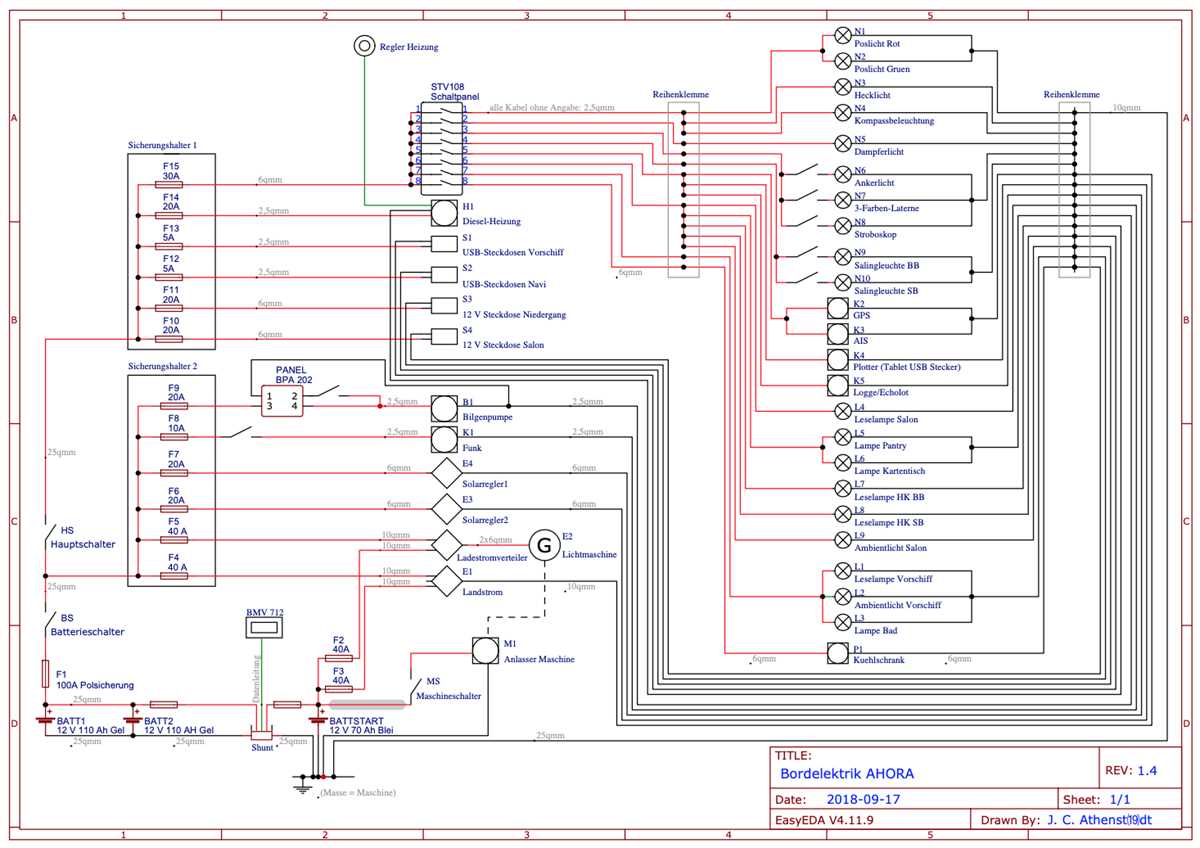Image resolution: width=1200 pixels, height=848 pixels.
Task: Select the K1 Funk circle symbol
Action: (x=444, y=438)
